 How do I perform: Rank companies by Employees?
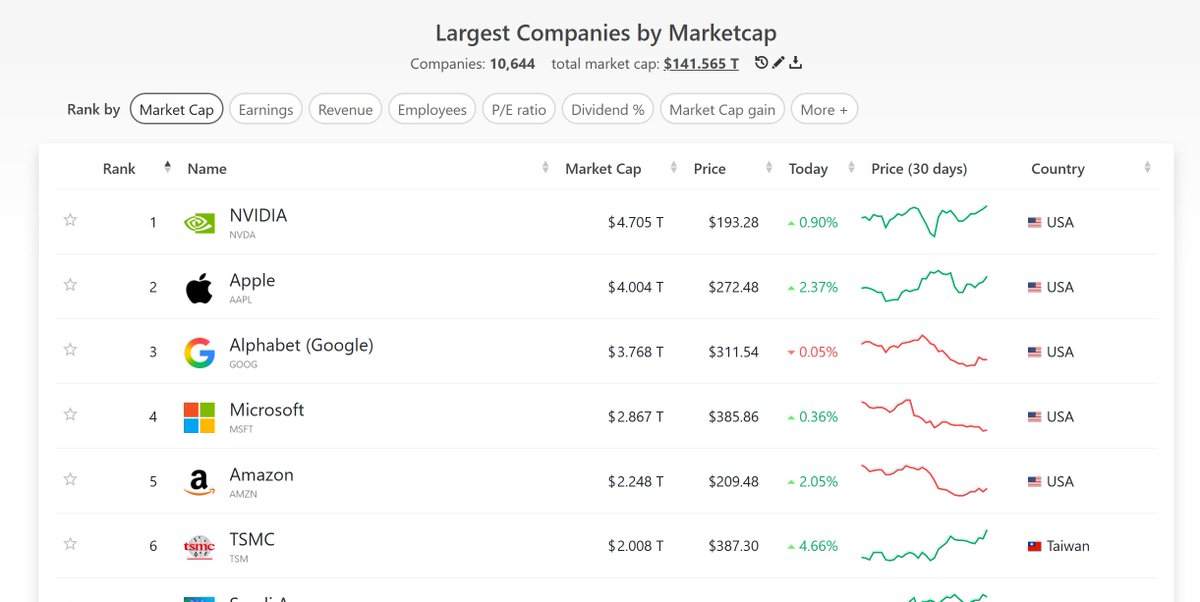[432, 109]
